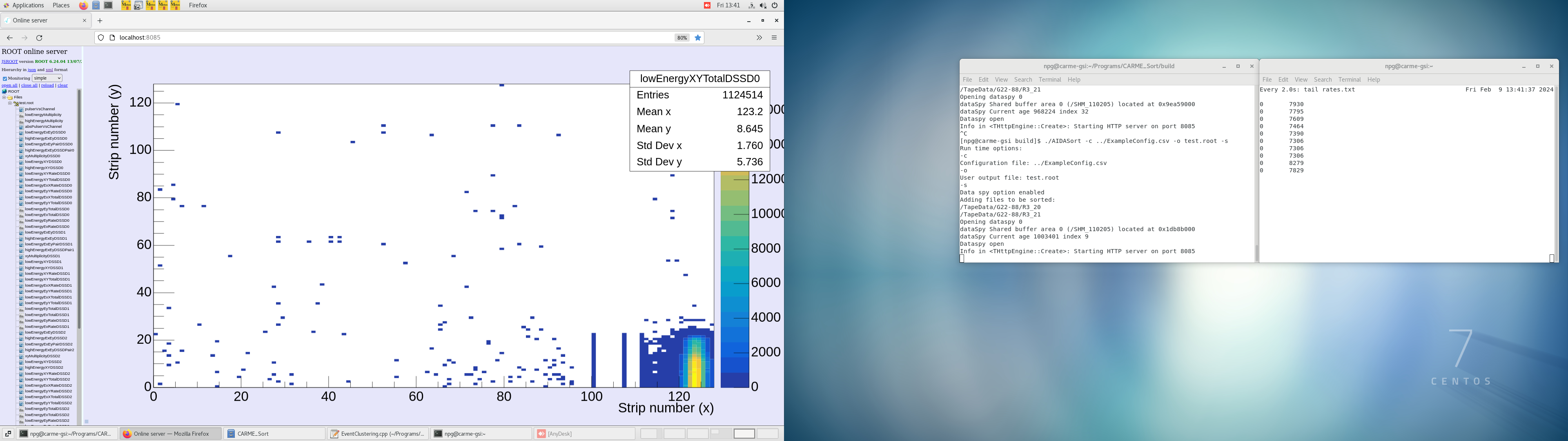Screen dimensions: 1568x441
Task: Toggle the Monitoring checkbox
Action: click(5, 78)
